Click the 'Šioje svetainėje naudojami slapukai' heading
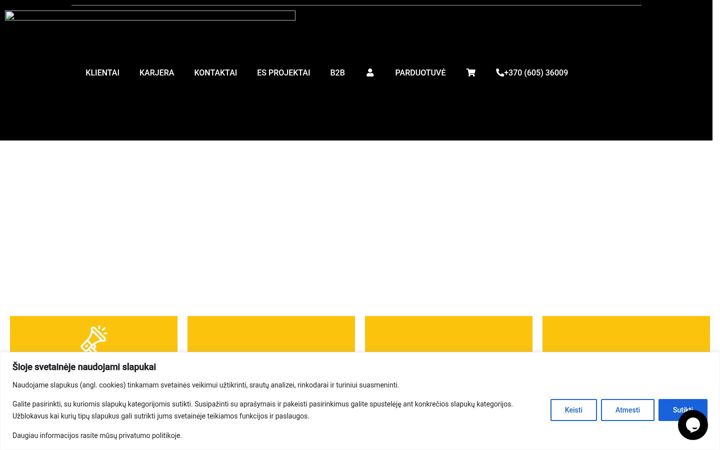720x450 pixels. (84, 367)
